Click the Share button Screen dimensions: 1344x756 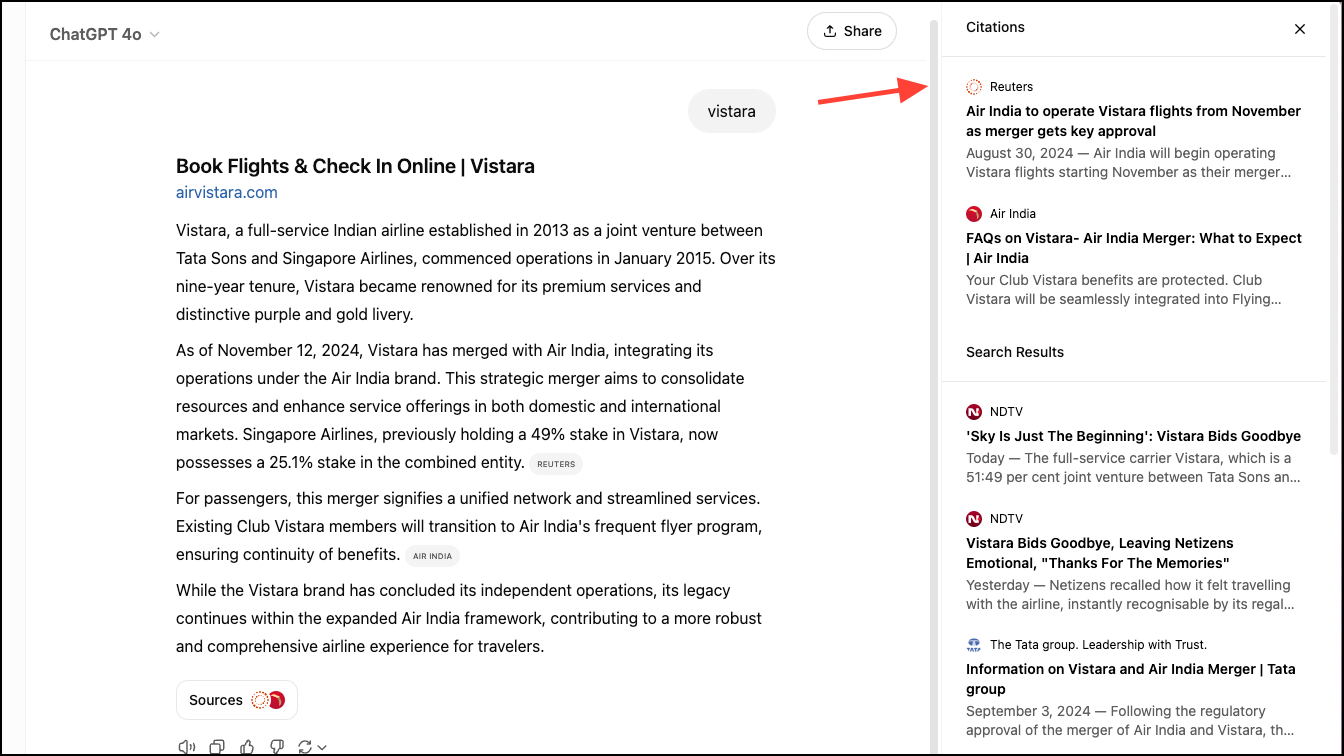click(852, 31)
